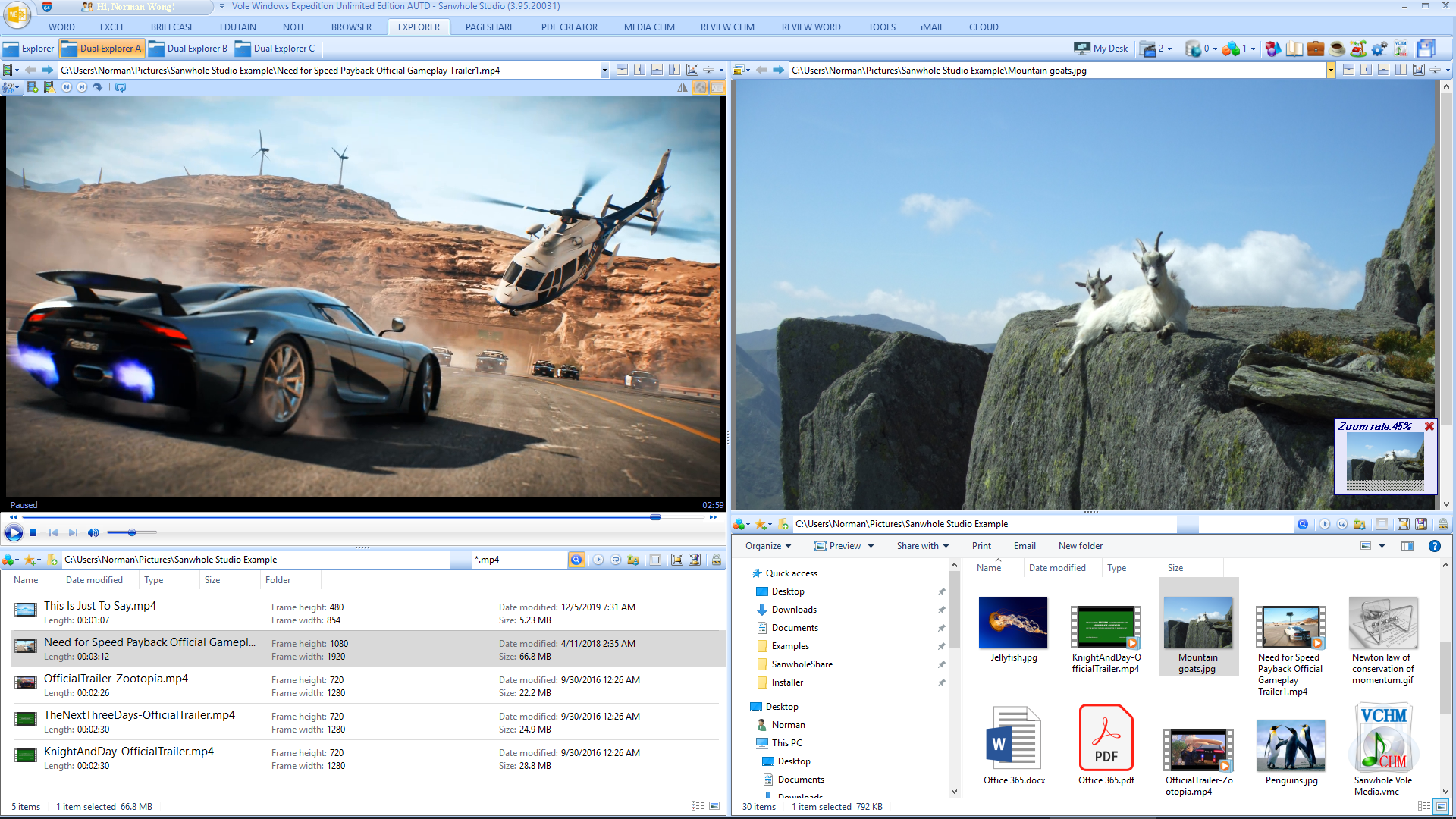Image resolution: width=1456 pixels, height=819 pixels.
Task: Play the paused Need for Speed video
Action: coord(14,532)
